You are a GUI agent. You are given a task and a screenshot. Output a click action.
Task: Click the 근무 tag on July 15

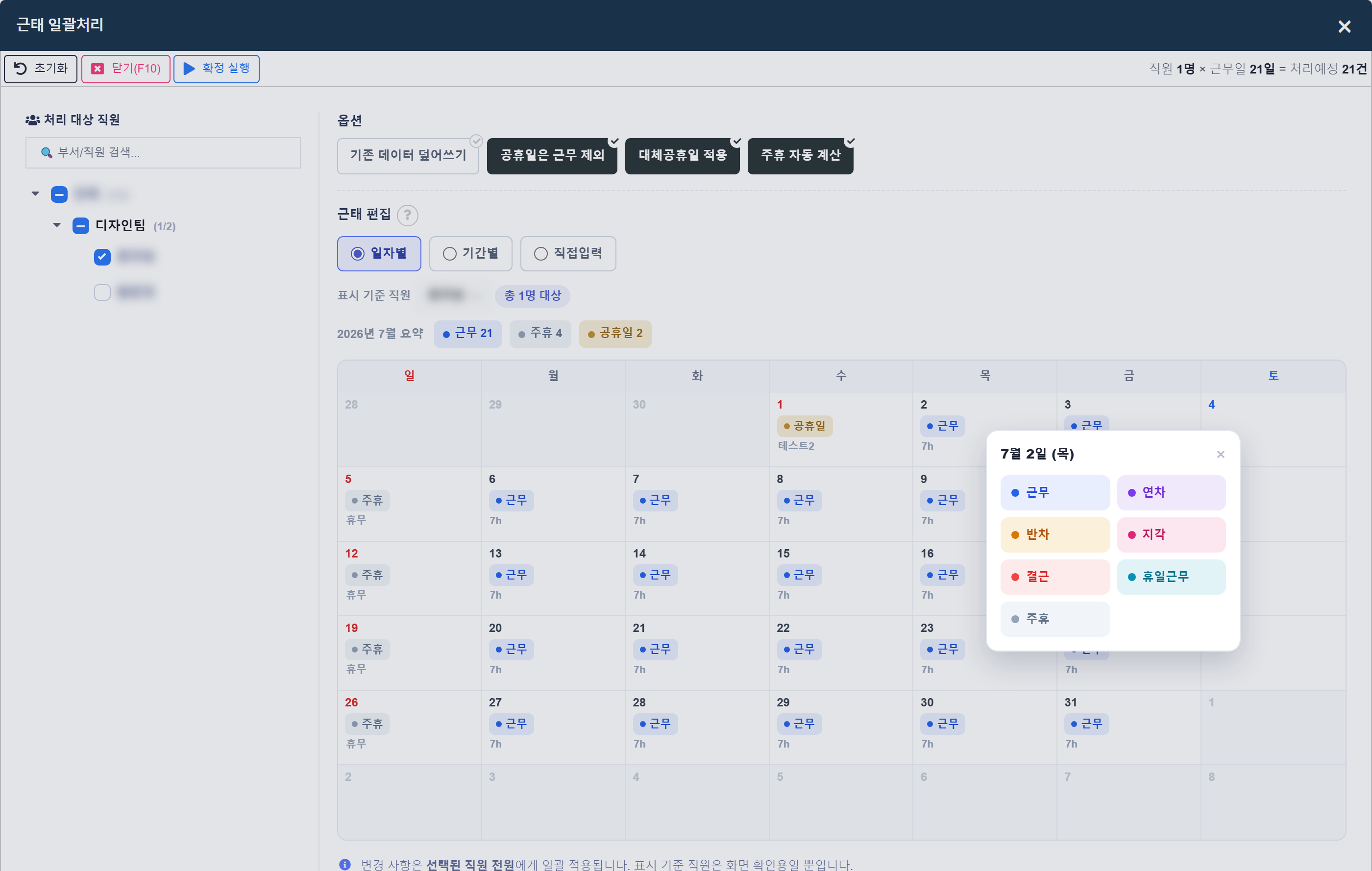point(798,575)
